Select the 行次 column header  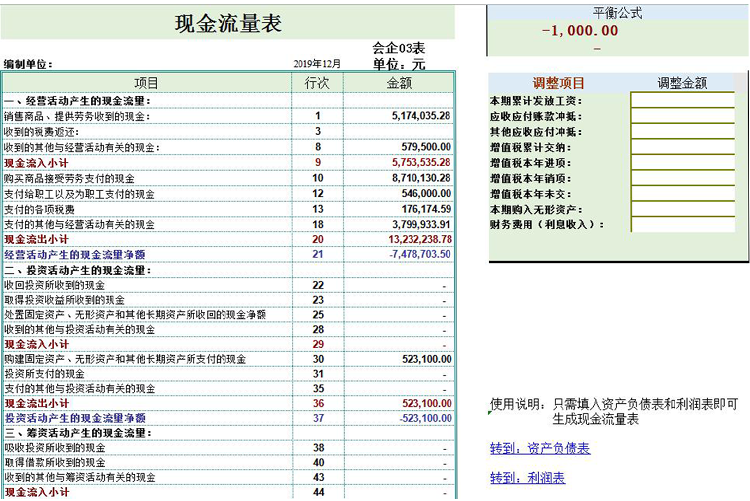317,83
